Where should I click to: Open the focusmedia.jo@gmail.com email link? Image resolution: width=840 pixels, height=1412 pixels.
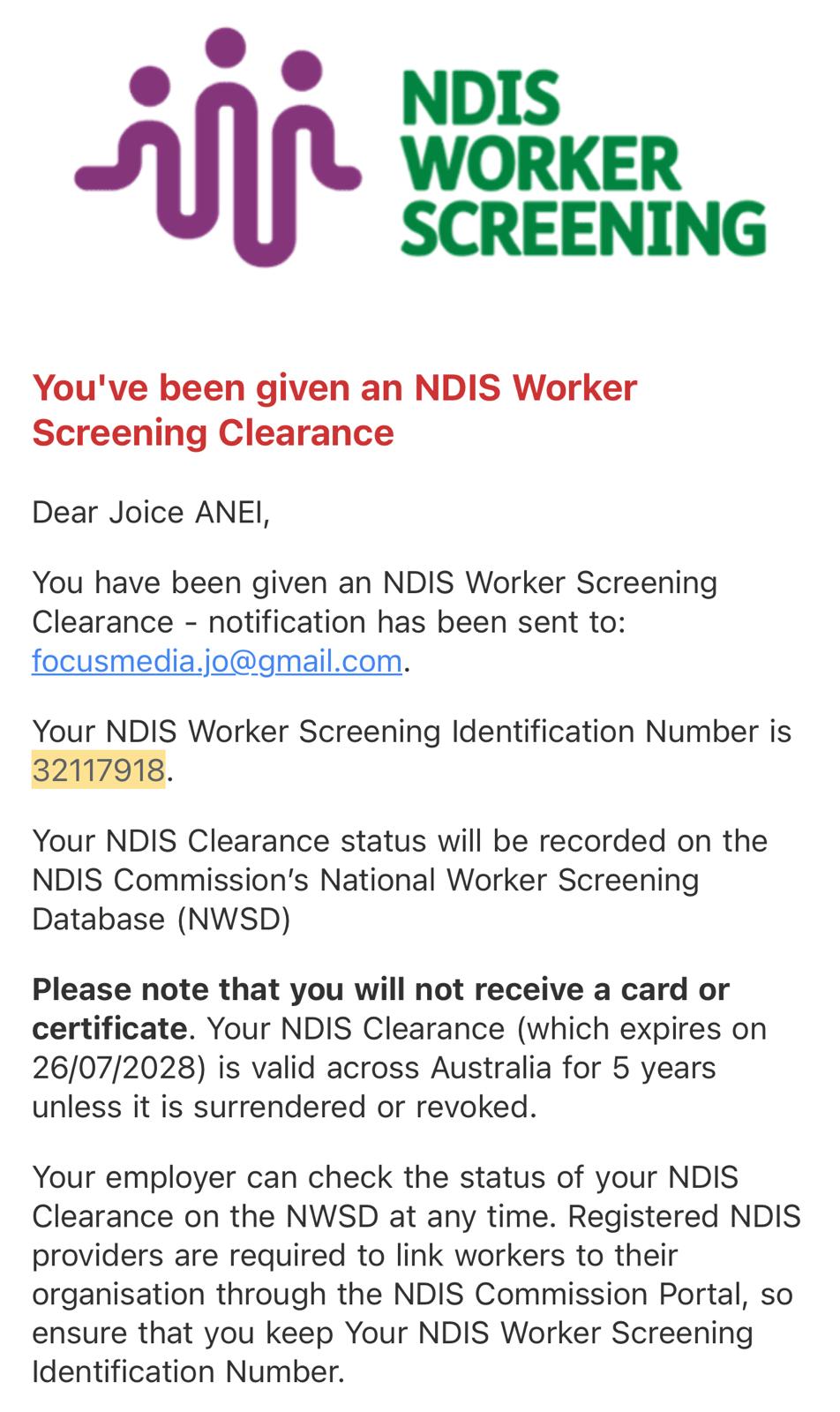(217, 661)
